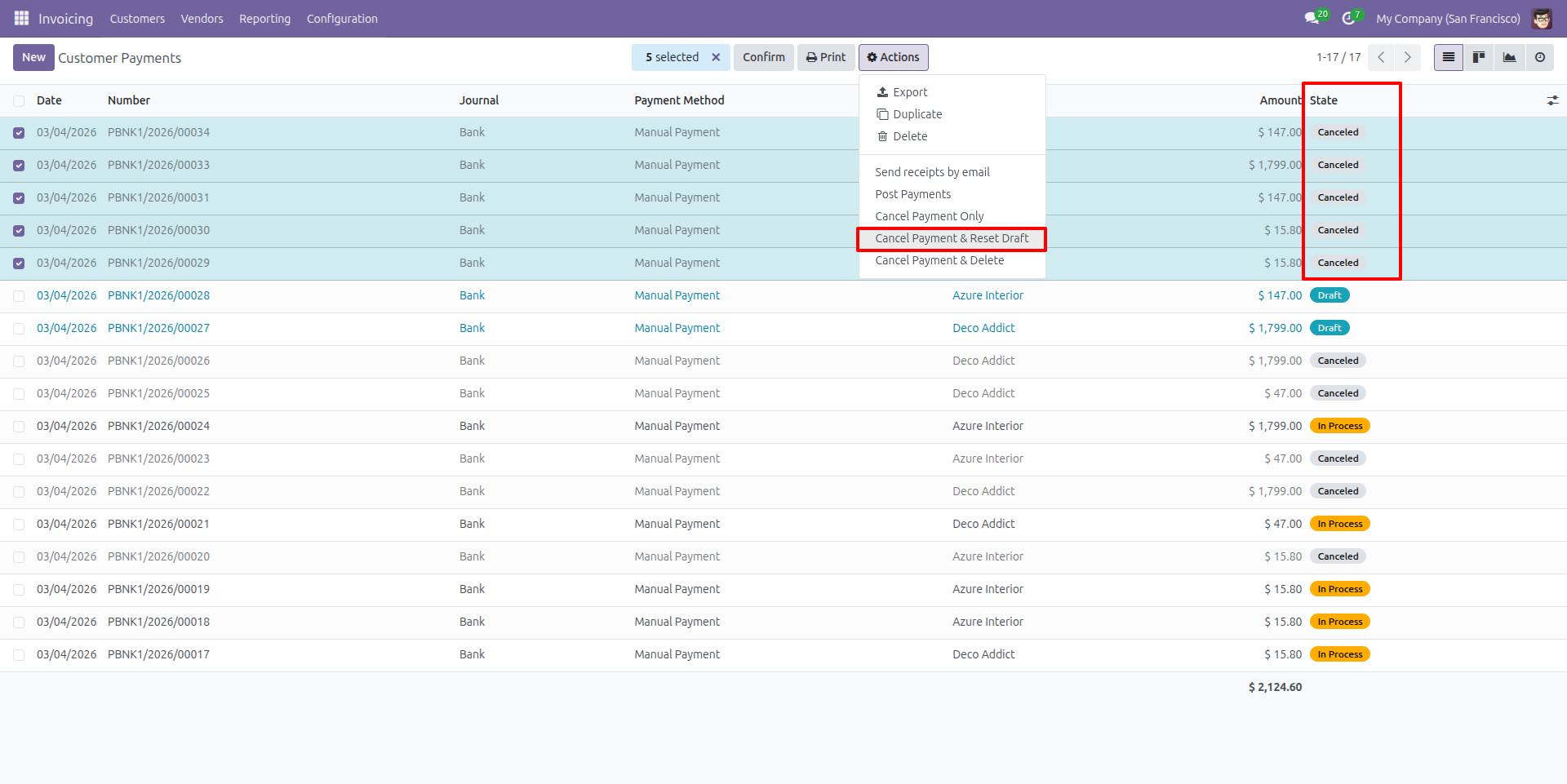
Task: Uncheck payment PBNK1/2026/00033
Action: tap(19, 166)
